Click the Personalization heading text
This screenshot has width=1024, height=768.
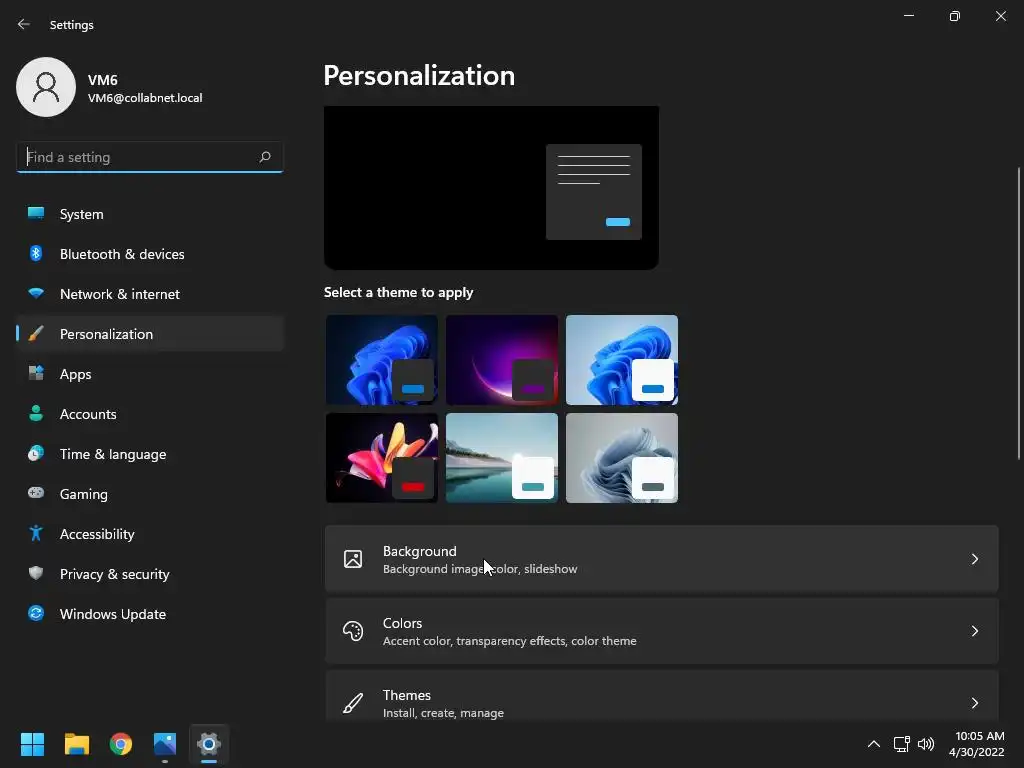pos(419,76)
